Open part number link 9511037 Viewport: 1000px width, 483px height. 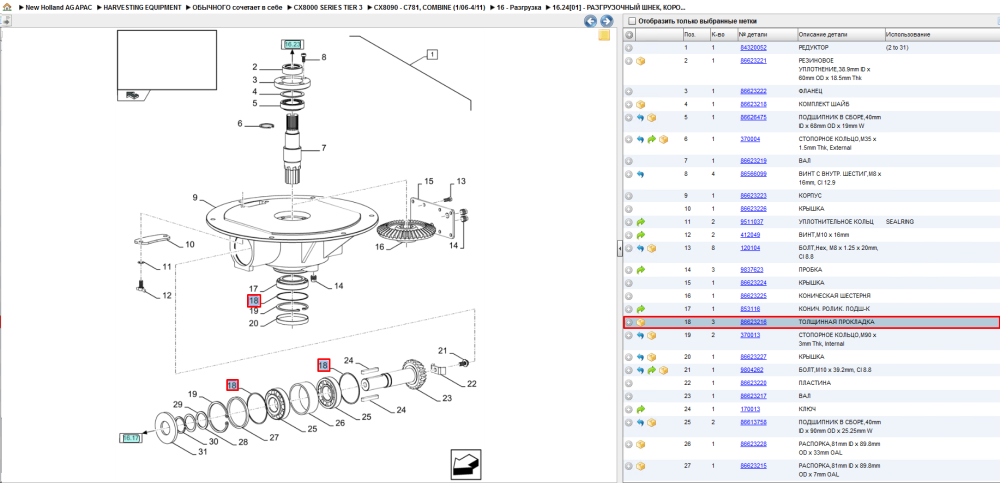(751, 221)
